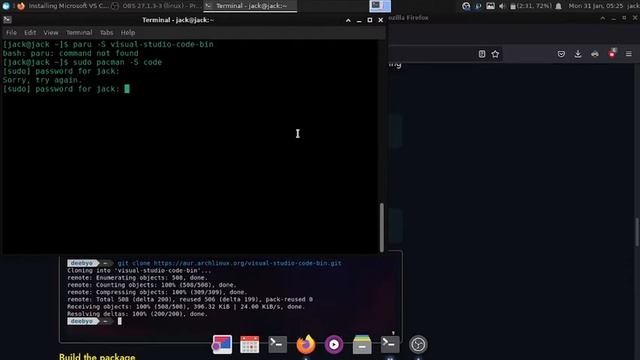640x360 pixels.
Task: Open the volume speaker tray icon
Action: (502, 6)
